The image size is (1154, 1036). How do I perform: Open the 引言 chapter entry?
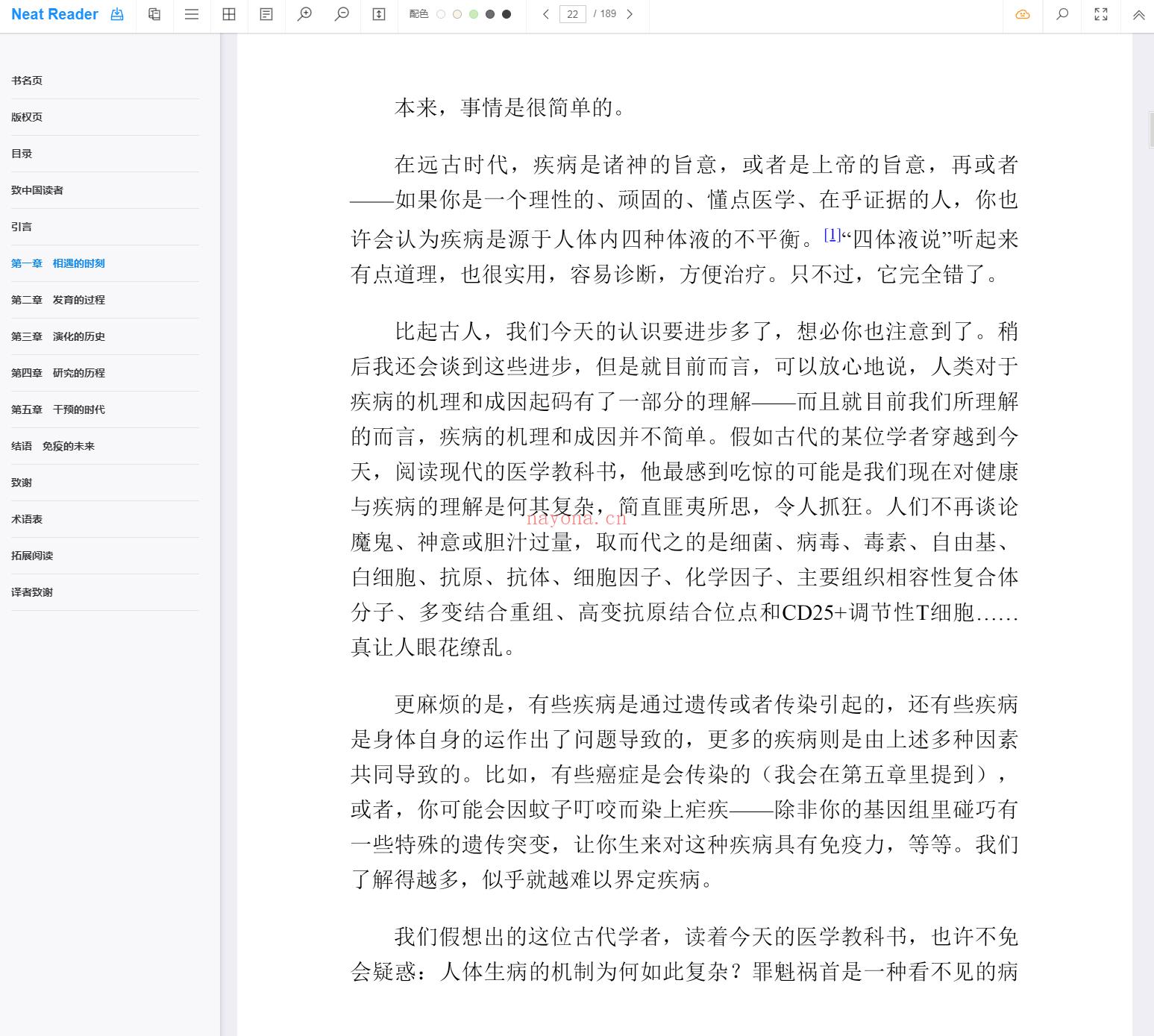(105, 227)
